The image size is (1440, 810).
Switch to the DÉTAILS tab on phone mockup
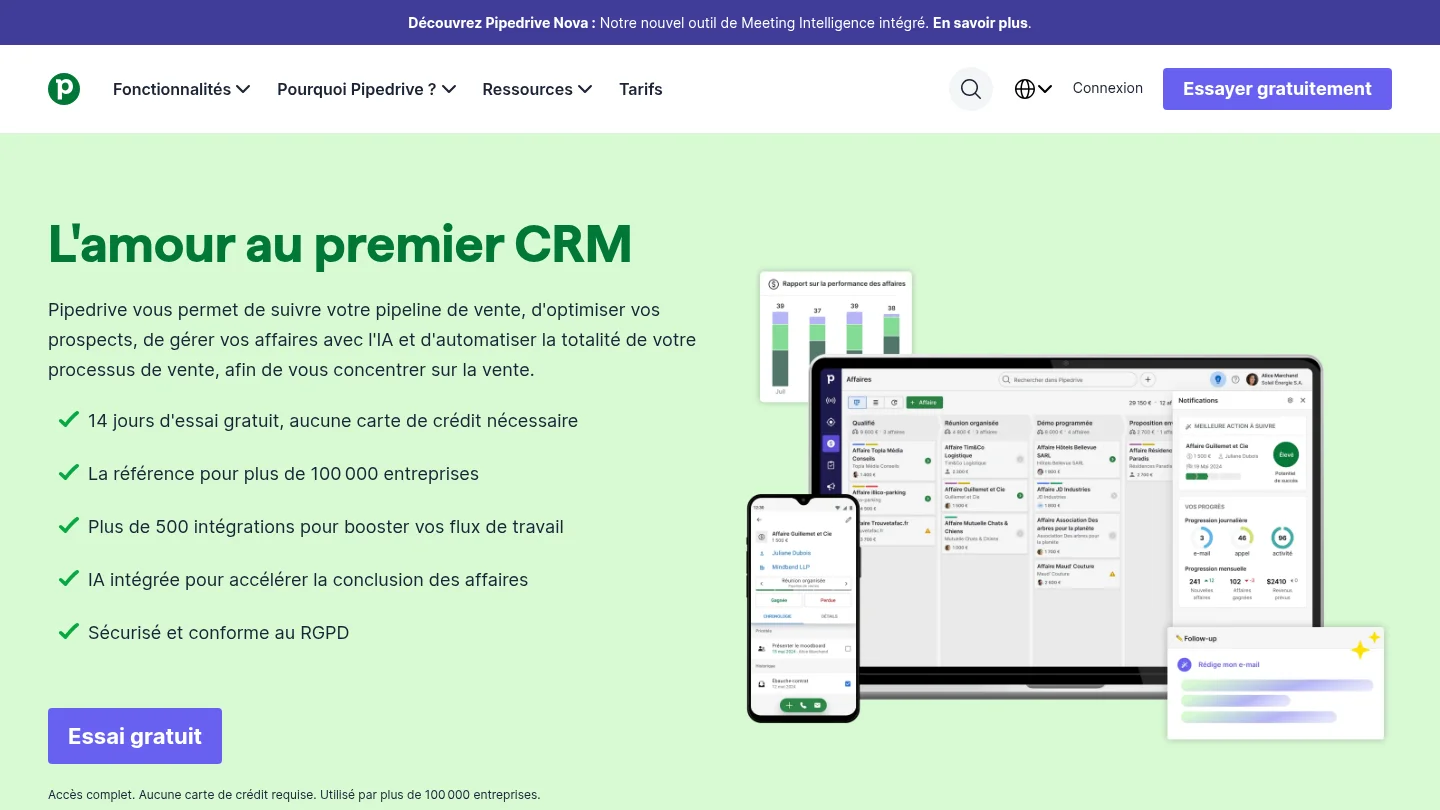point(829,617)
